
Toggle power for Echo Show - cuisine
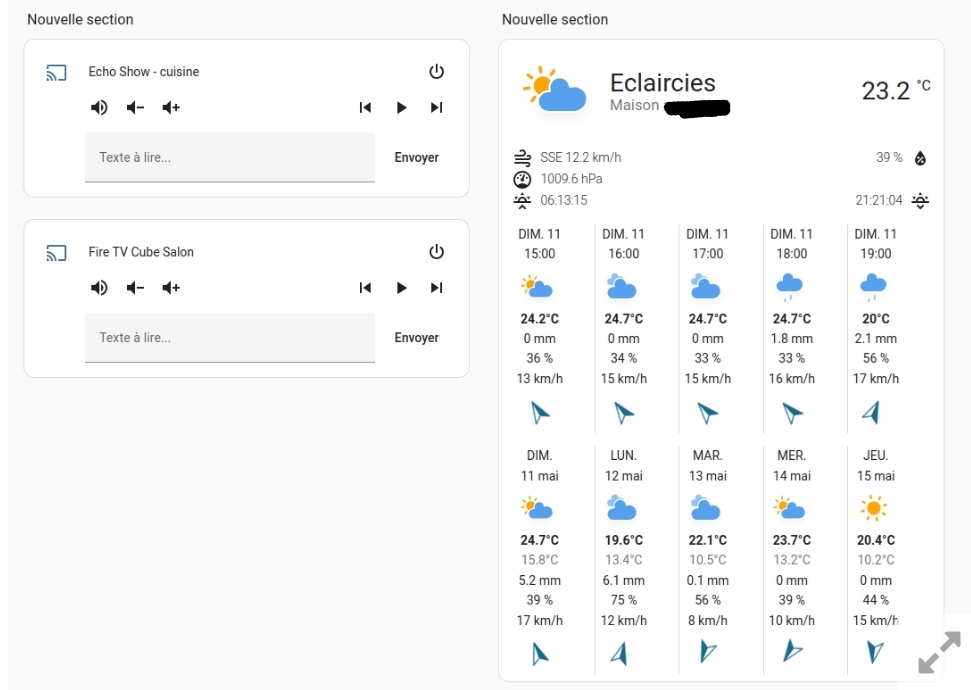coord(437,72)
